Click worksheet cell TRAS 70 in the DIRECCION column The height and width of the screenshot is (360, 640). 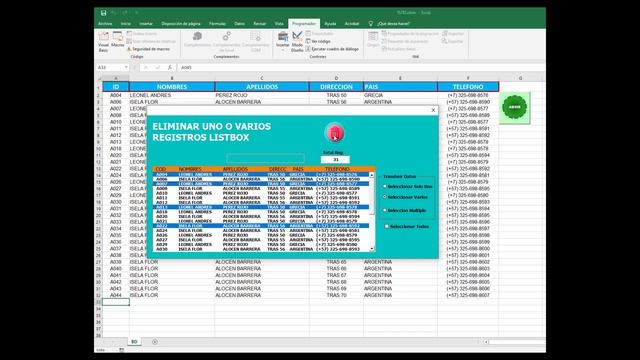point(336,295)
